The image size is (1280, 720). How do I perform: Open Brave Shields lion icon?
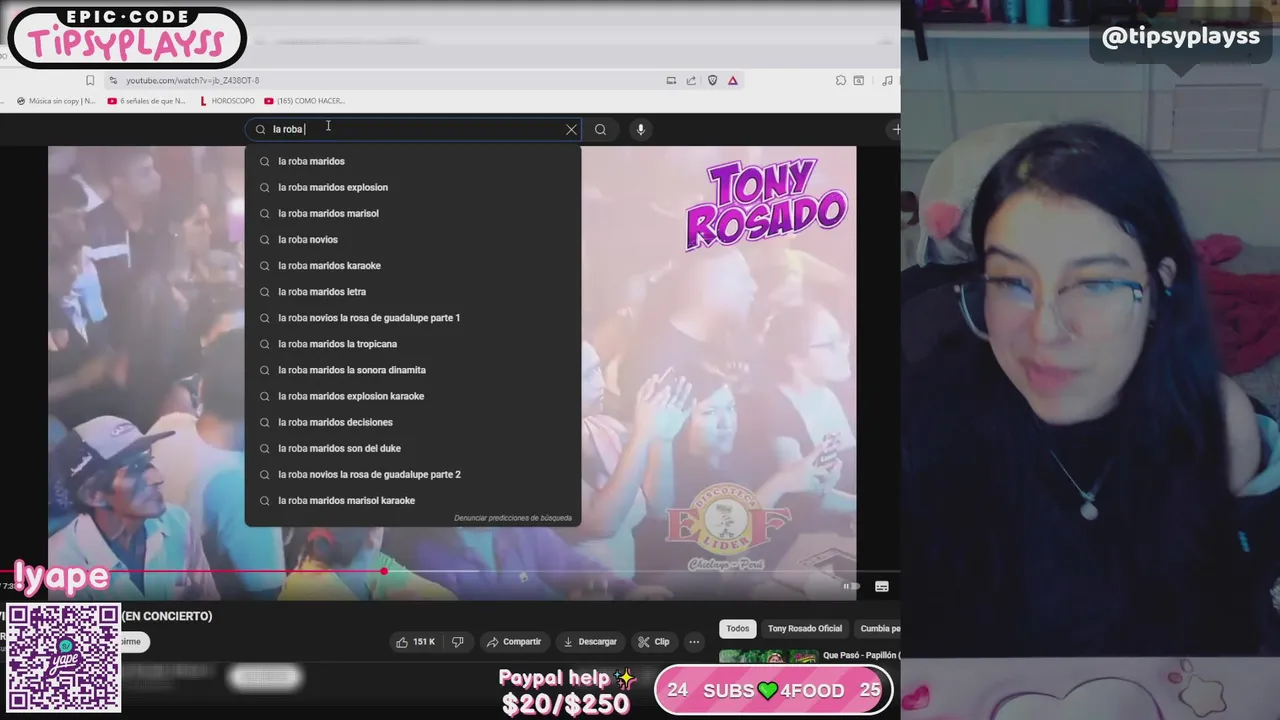pyautogui.click(x=712, y=80)
